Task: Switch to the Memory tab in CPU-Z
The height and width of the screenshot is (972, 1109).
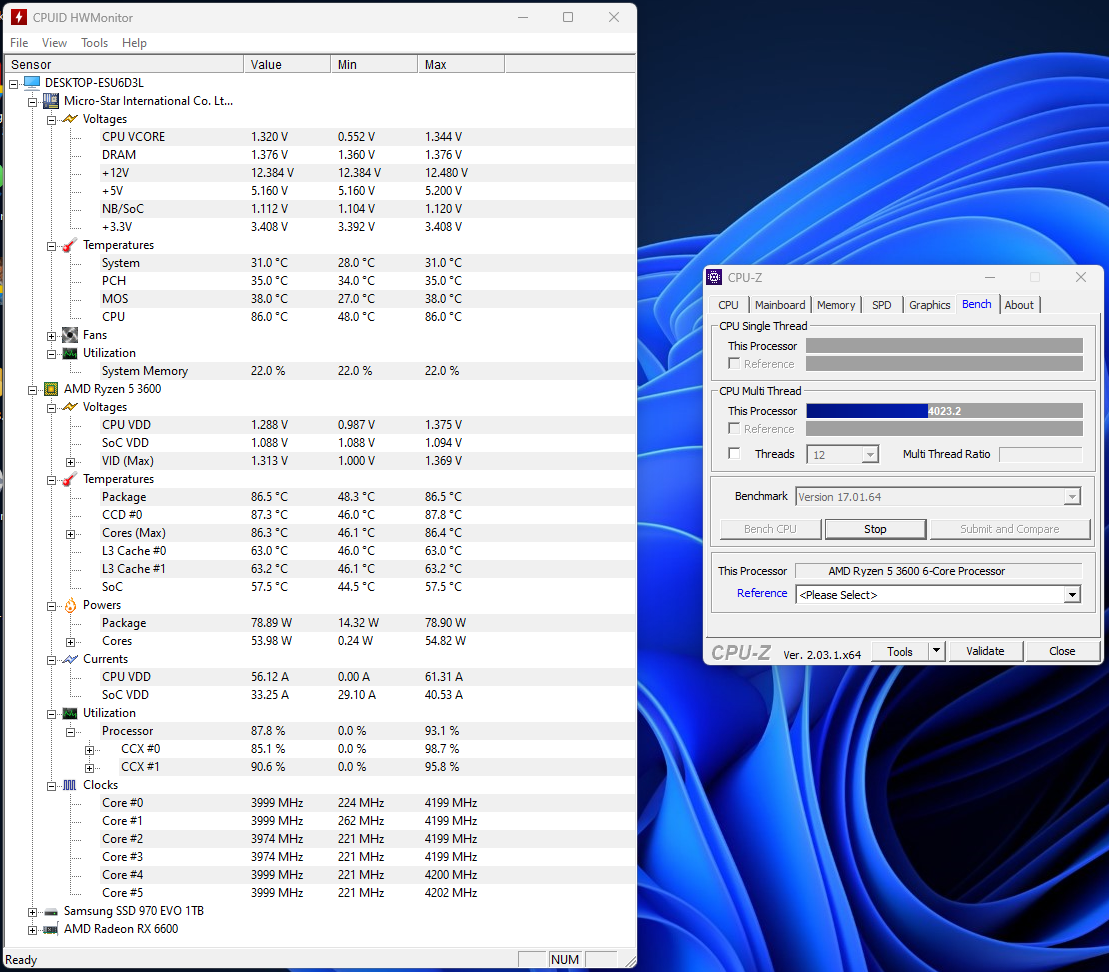Action: (x=835, y=305)
